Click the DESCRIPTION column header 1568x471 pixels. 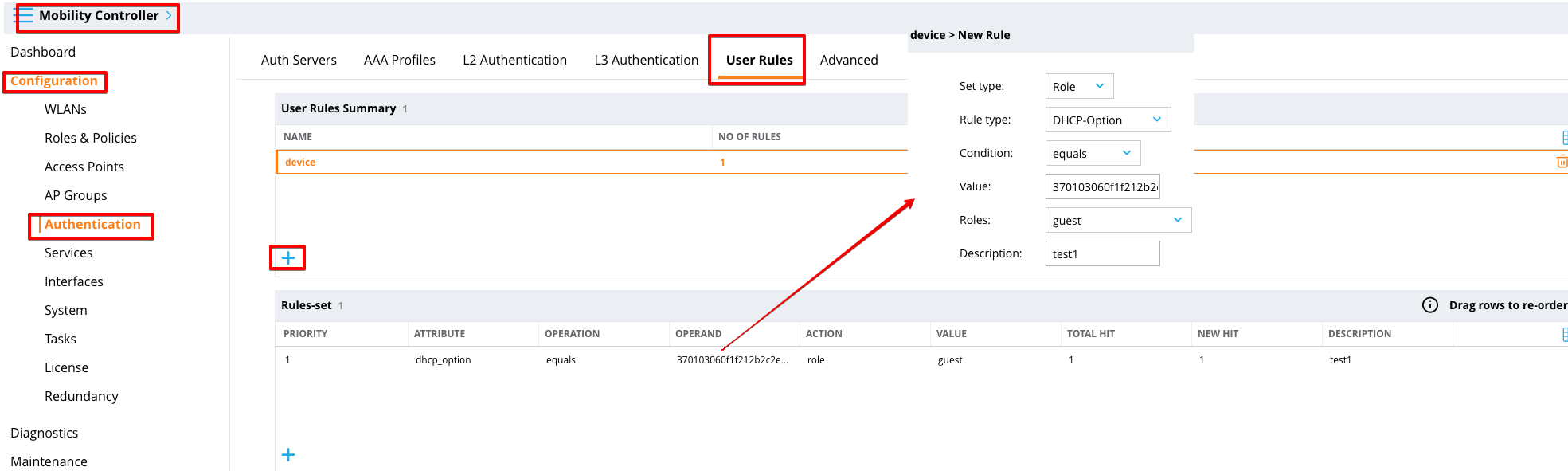(1360, 334)
